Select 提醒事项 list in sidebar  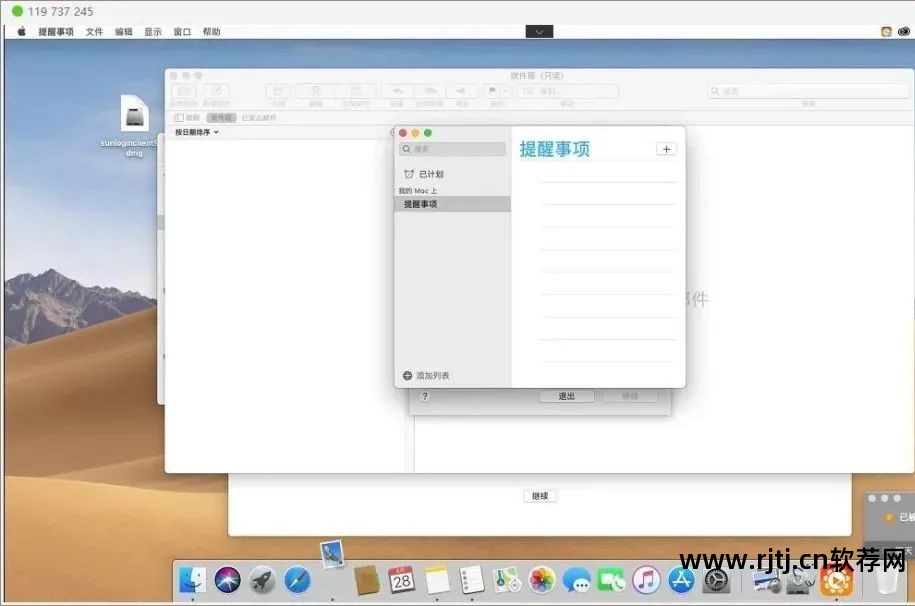point(421,204)
